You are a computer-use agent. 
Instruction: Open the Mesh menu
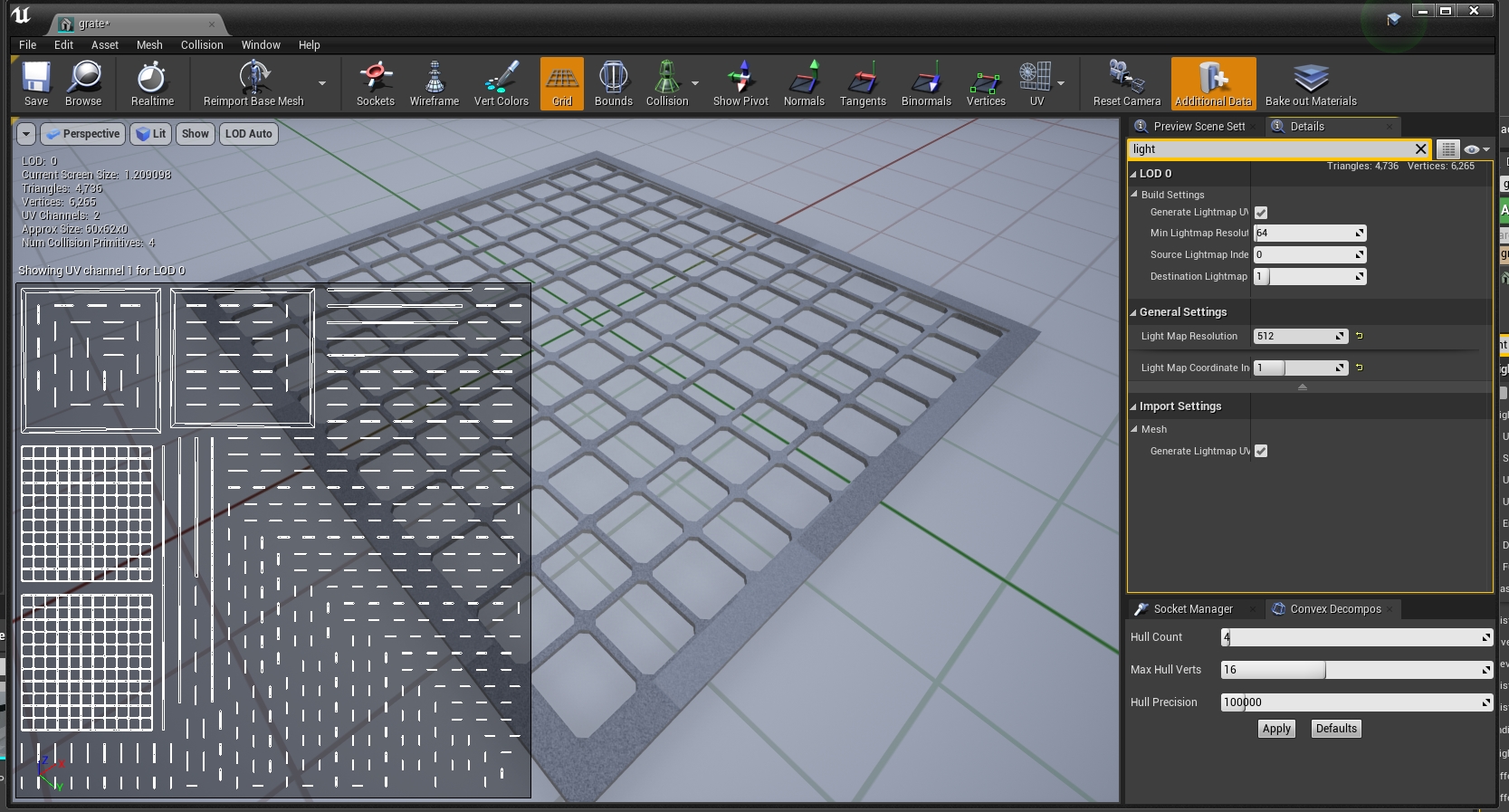(x=149, y=45)
